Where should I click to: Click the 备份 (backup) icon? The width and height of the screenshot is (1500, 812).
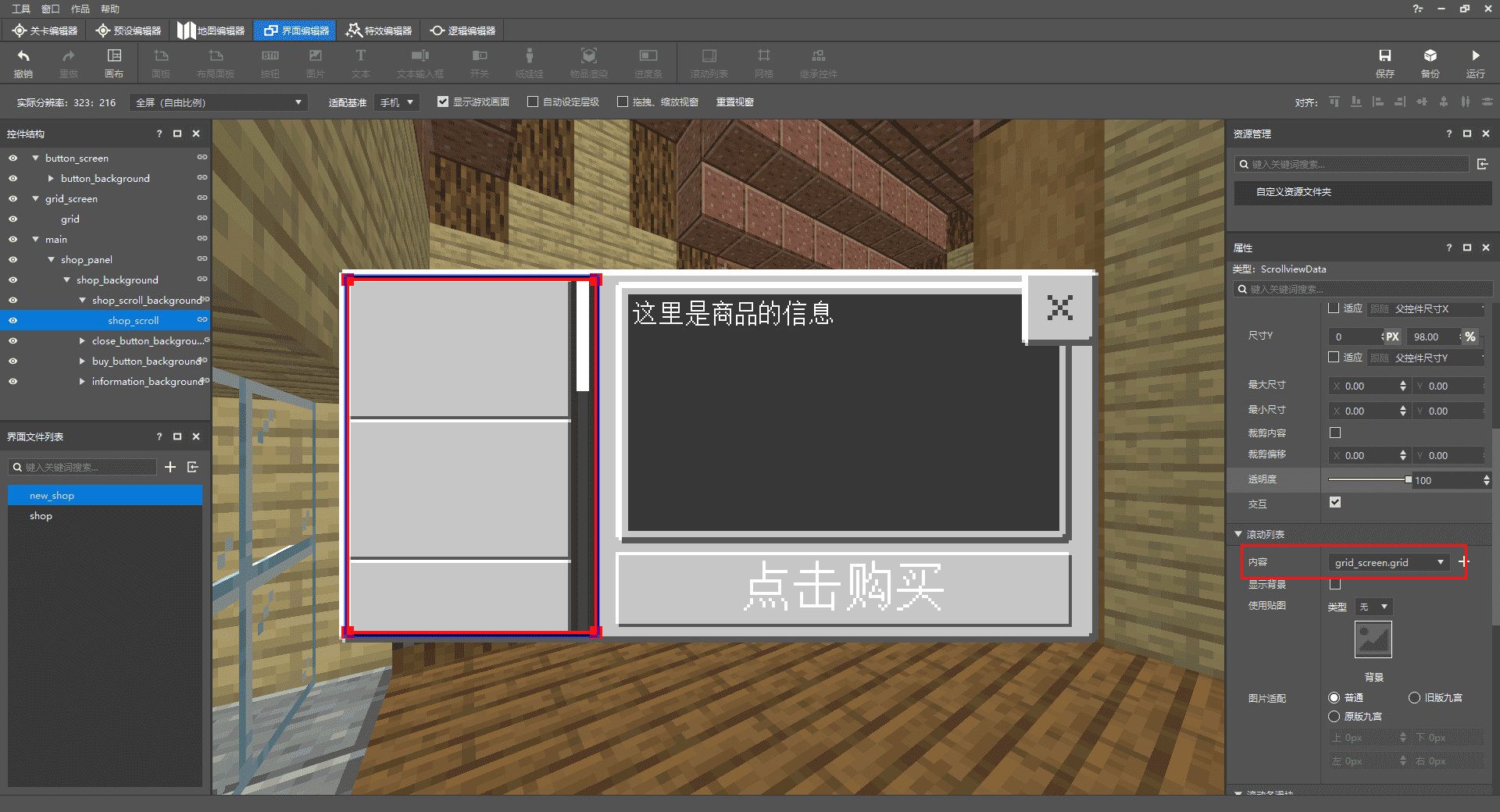click(1430, 62)
